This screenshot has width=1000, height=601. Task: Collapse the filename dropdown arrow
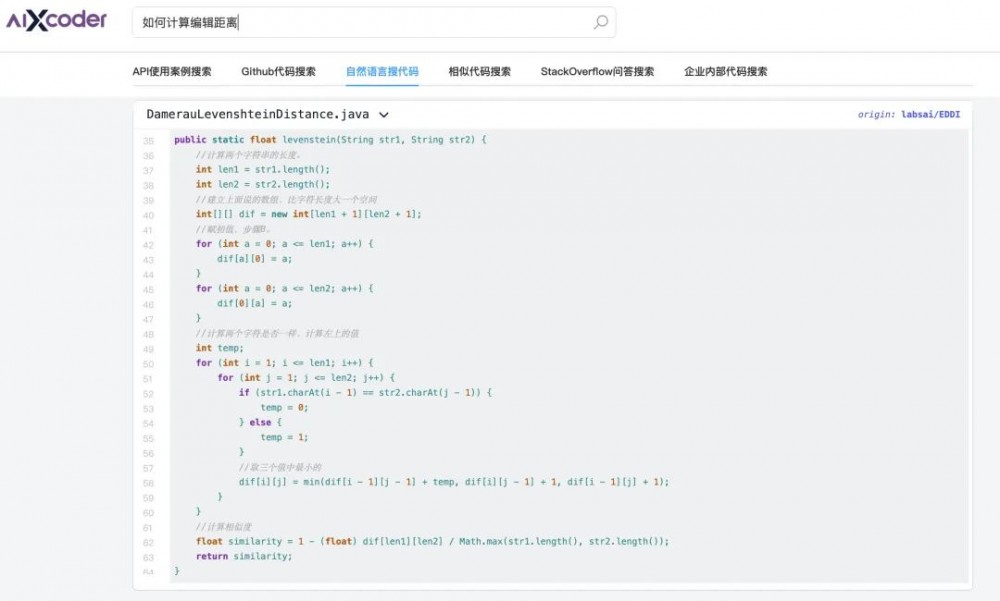pos(385,114)
